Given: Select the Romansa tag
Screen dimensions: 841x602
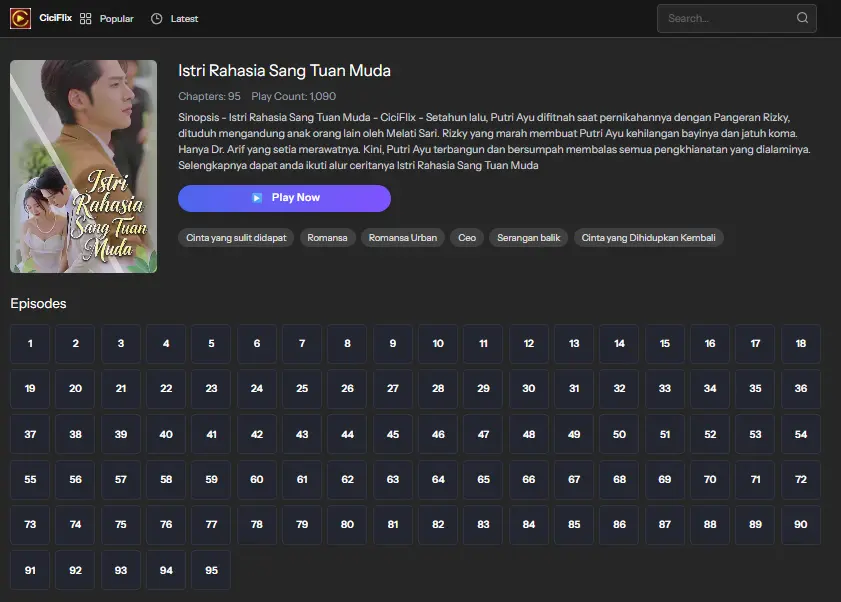Looking at the screenshot, I should [x=328, y=238].
